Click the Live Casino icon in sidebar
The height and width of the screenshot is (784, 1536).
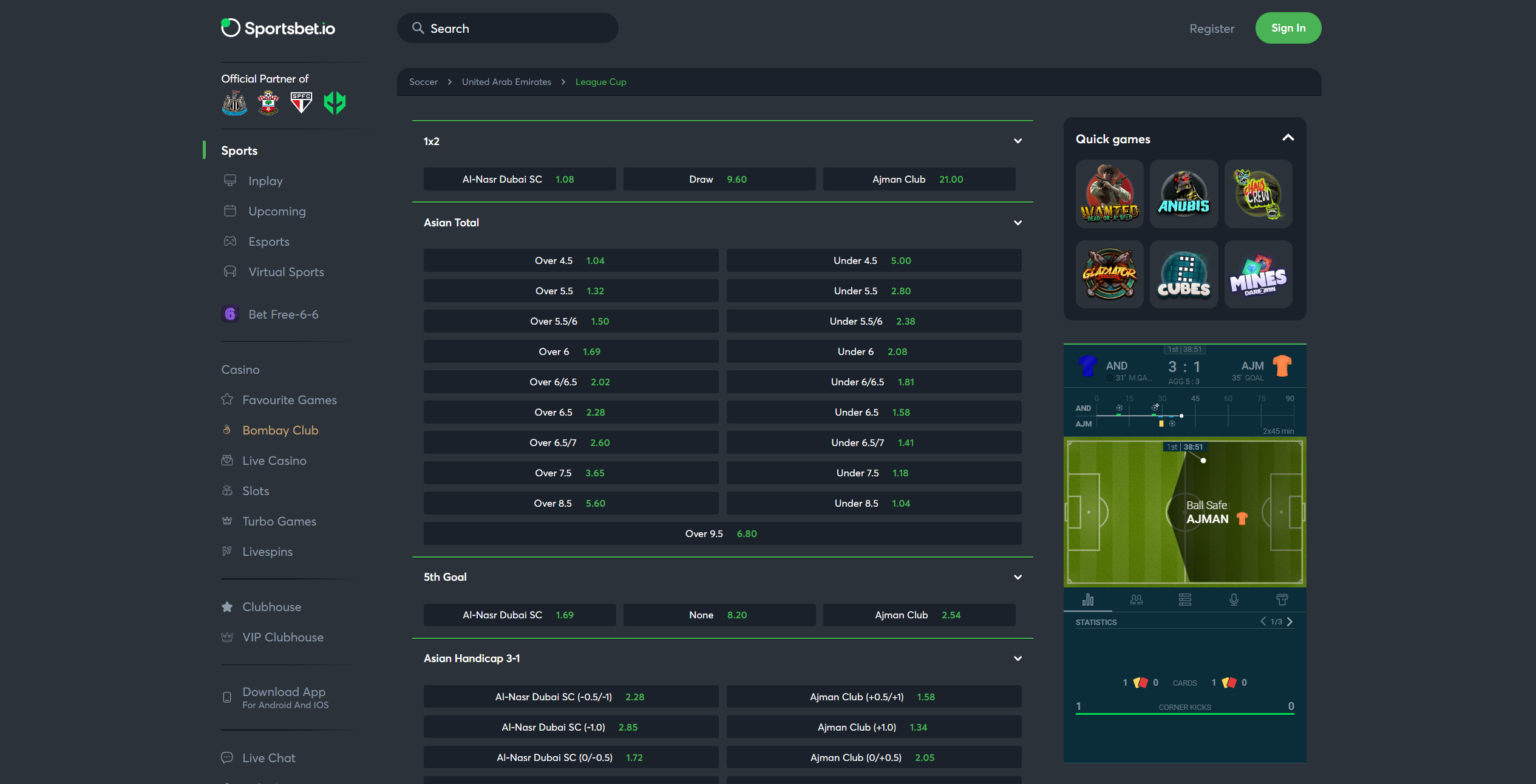pos(227,460)
